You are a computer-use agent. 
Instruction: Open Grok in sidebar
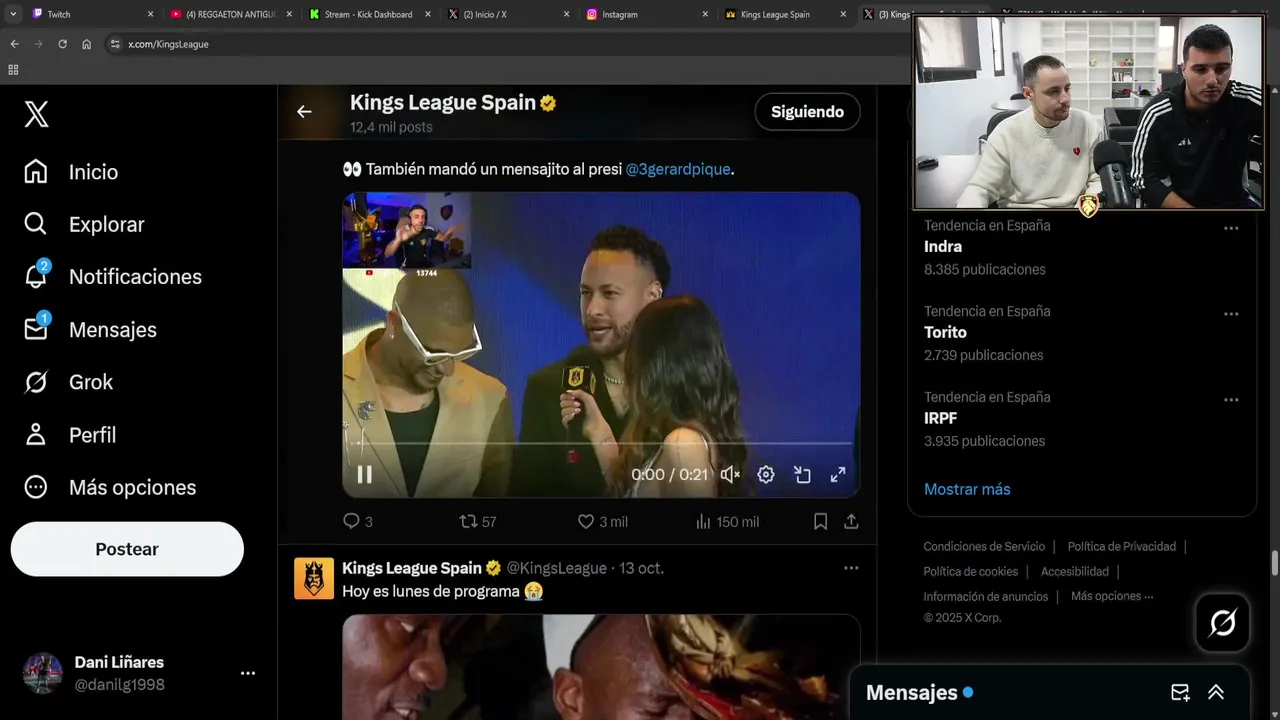(68, 382)
